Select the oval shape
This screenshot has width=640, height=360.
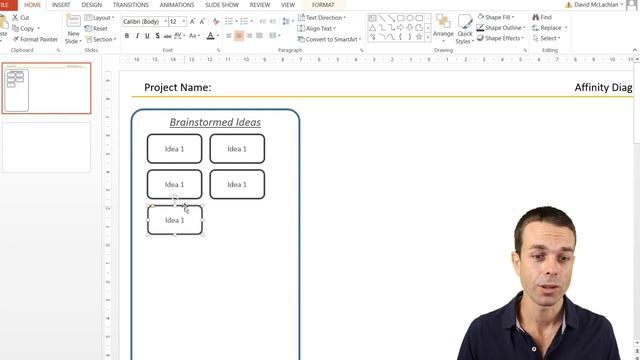click(x=410, y=18)
